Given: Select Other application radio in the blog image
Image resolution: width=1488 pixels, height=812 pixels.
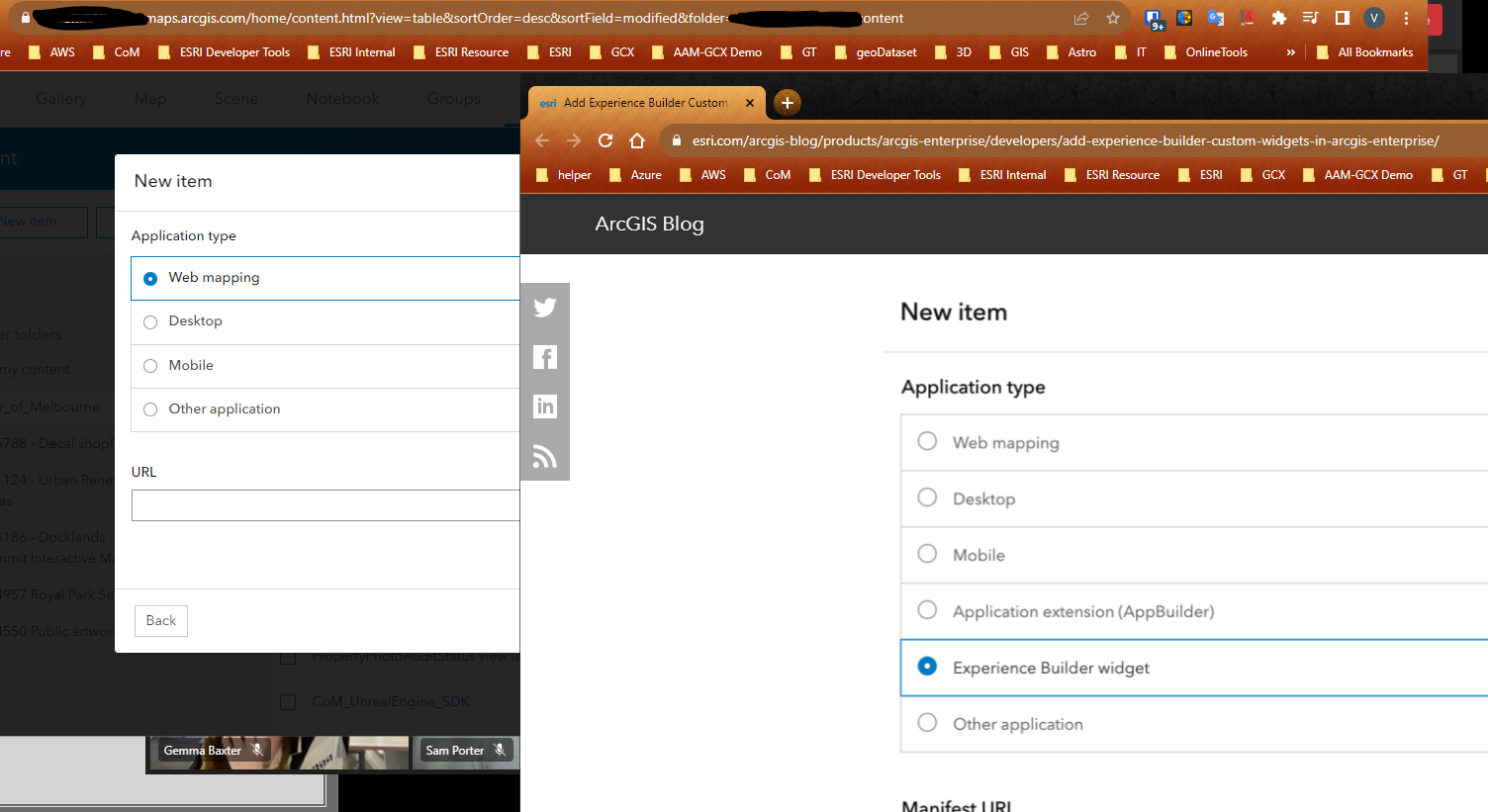Looking at the screenshot, I should 927,723.
